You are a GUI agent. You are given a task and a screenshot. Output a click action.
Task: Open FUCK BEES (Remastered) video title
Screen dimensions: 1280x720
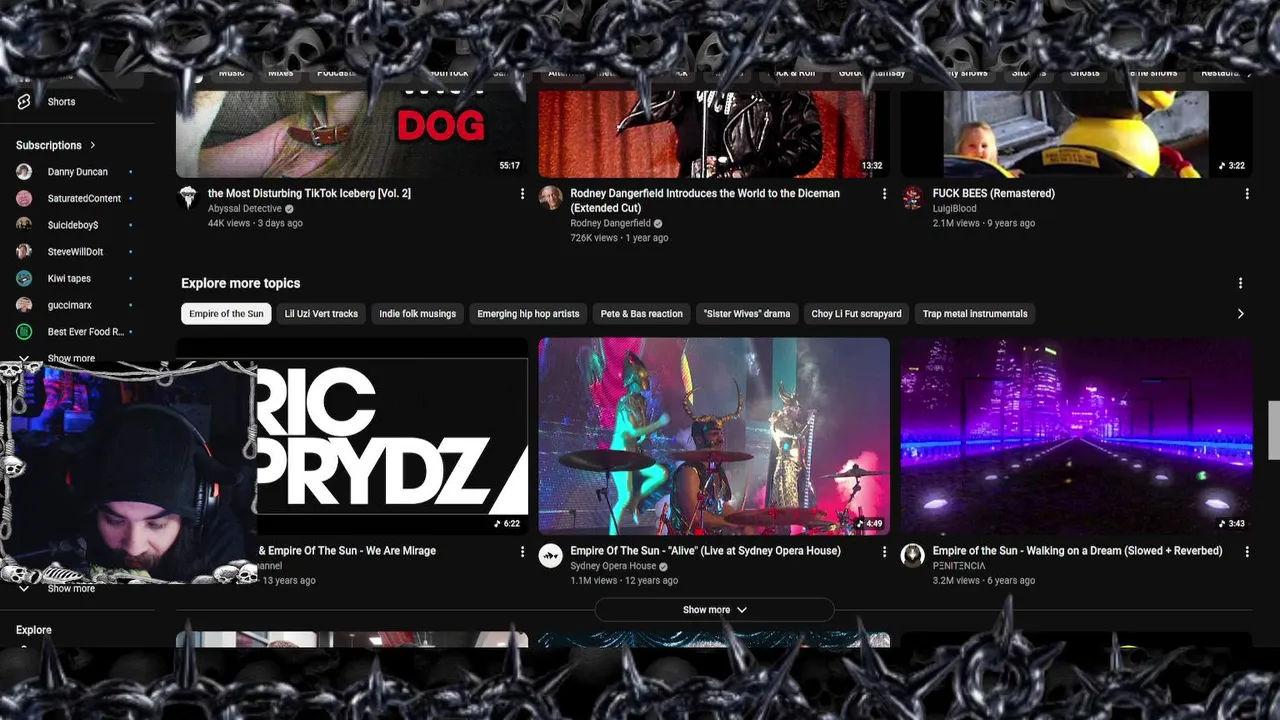pos(994,193)
